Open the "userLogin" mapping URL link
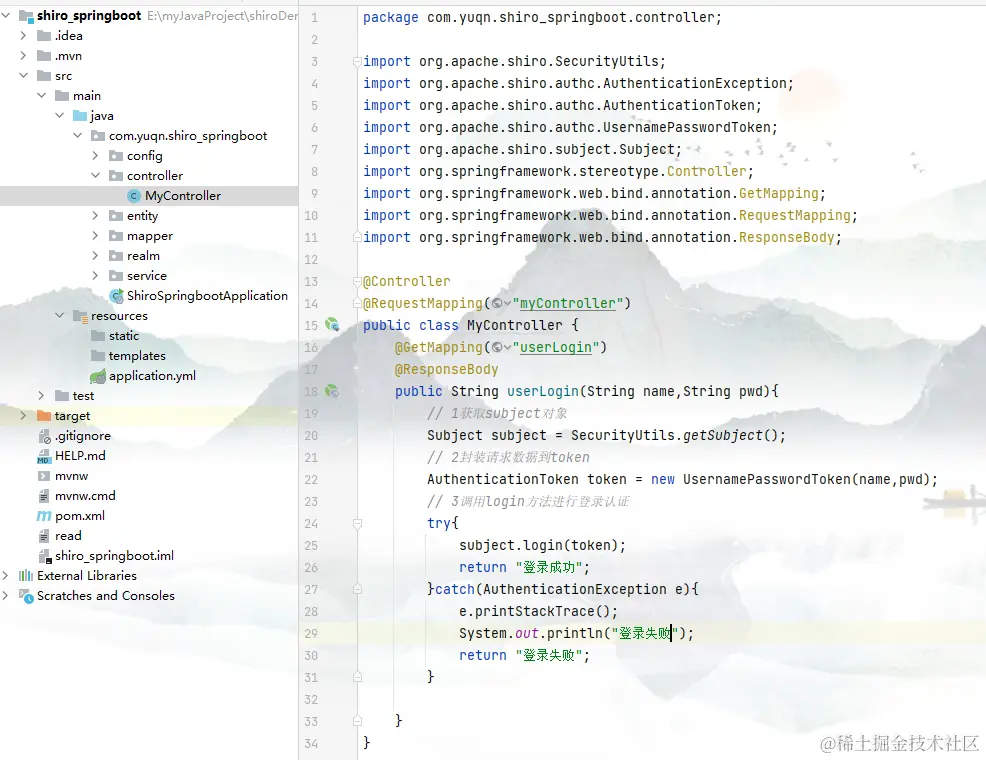 555,347
